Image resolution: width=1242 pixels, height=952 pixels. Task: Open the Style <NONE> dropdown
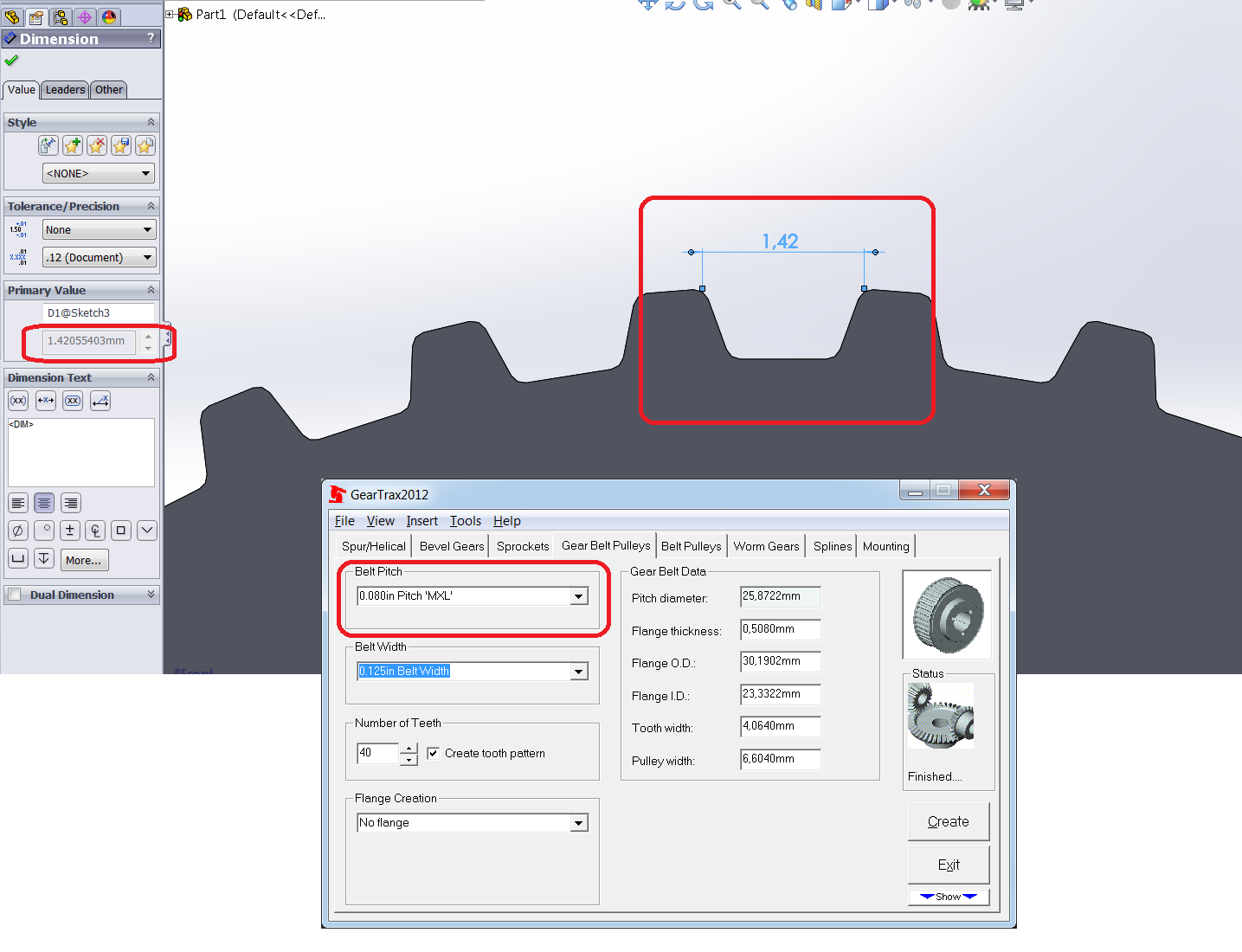(99, 173)
